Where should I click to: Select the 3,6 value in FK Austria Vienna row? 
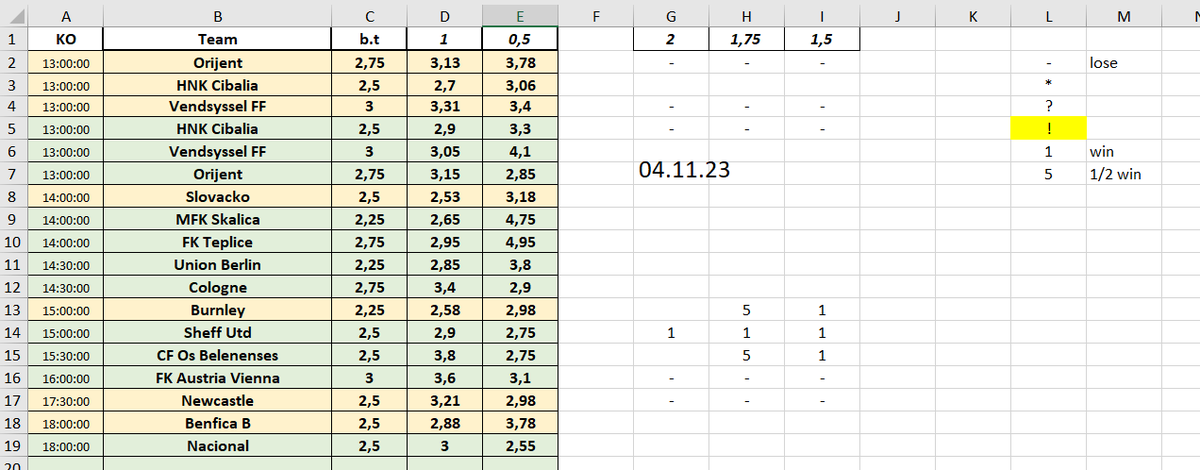[445, 377]
